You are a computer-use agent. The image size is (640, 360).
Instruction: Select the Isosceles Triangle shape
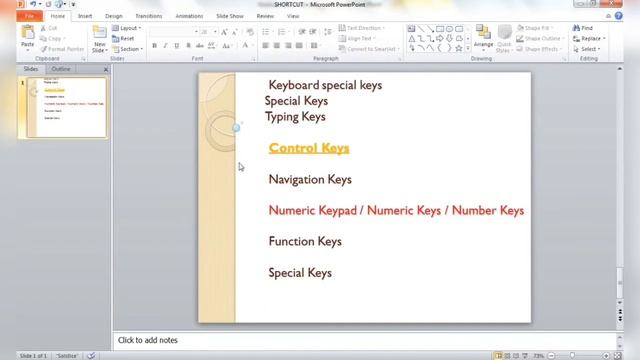[411, 39]
